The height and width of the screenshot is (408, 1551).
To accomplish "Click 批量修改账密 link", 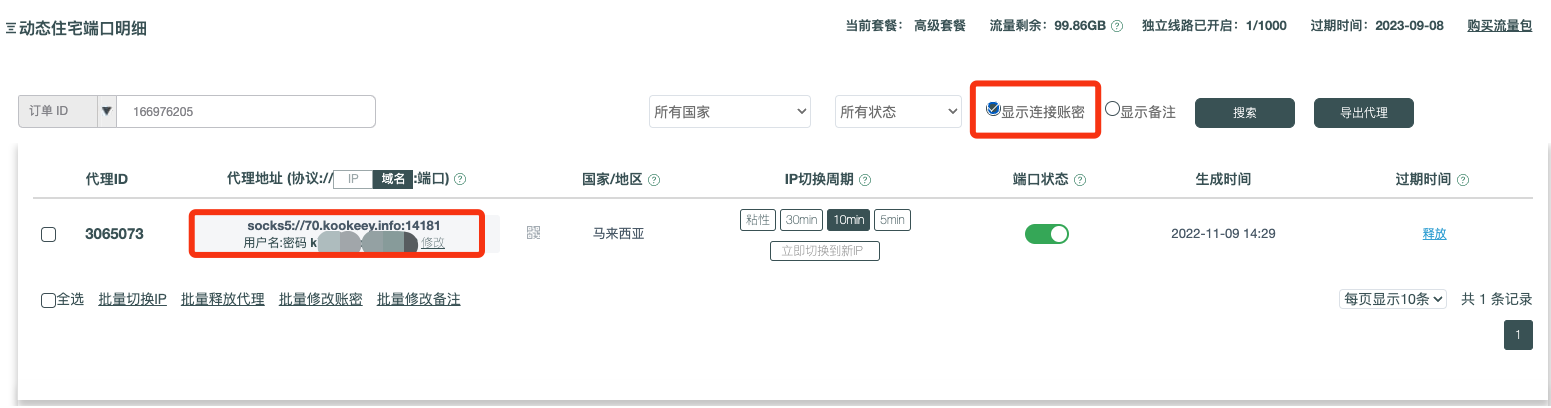I will (320, 299).
